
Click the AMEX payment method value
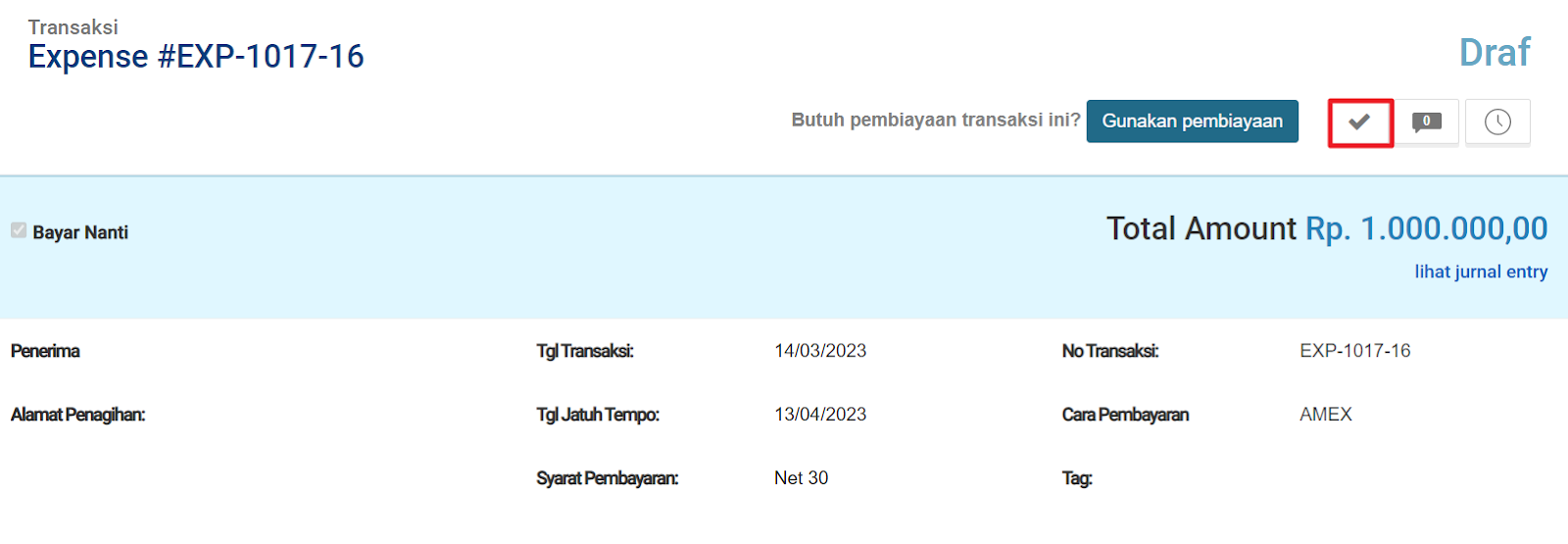1326,415
